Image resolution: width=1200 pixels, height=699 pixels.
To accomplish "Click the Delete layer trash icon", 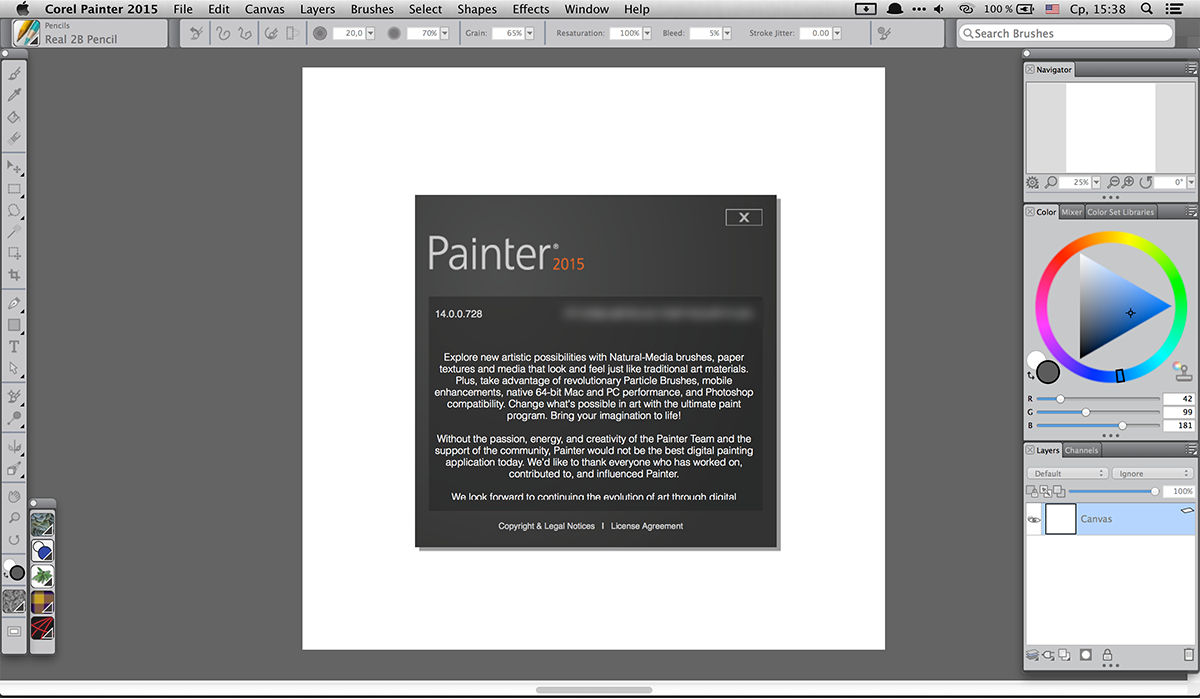I will tap(1188, 655).
